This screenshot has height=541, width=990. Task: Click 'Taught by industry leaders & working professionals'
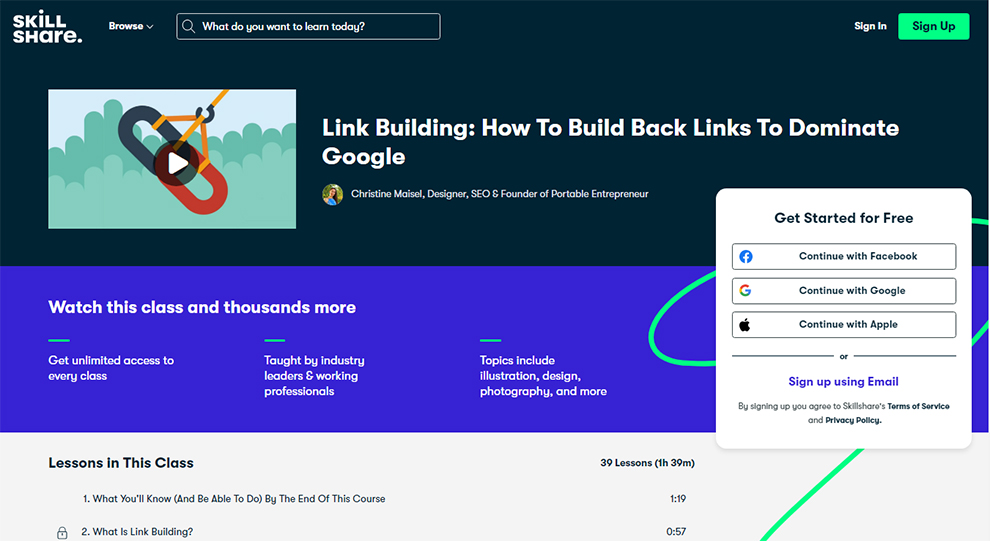(x=314, y=376)
